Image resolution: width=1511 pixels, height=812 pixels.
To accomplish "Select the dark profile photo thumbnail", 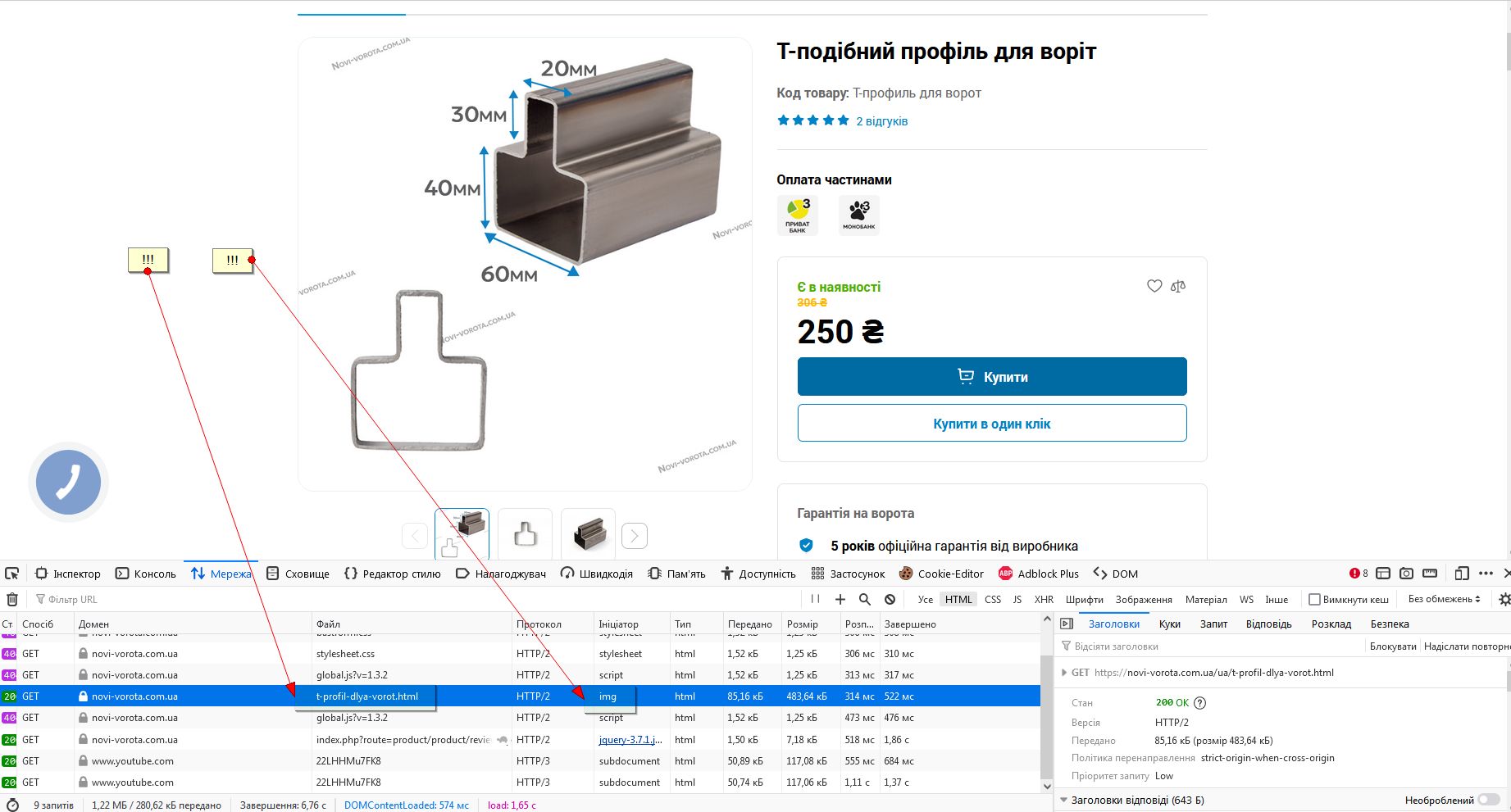I will coord(589,536).
